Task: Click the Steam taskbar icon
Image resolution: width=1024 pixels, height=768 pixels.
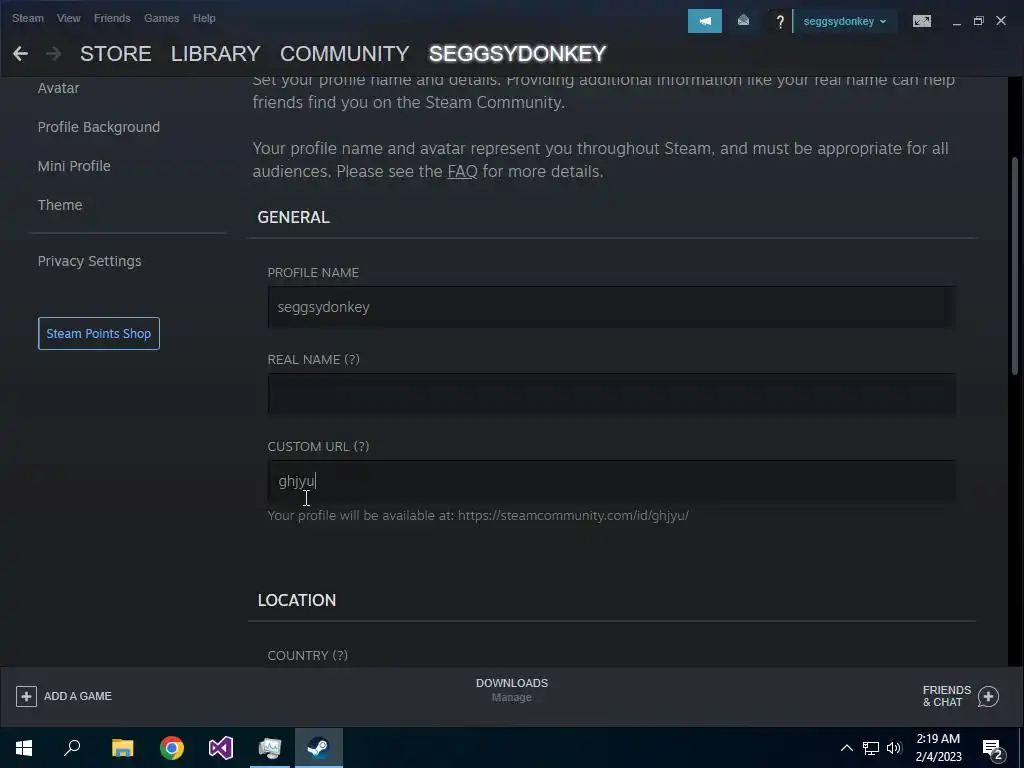Action: (x=319, y=748)
